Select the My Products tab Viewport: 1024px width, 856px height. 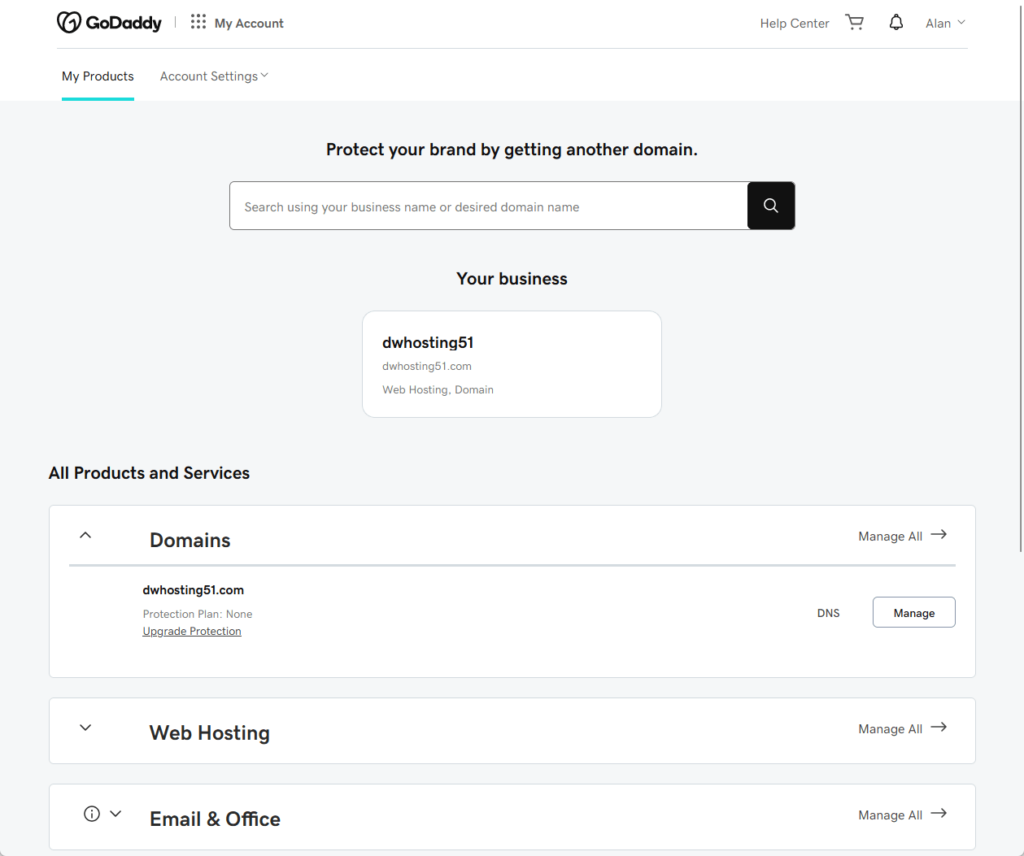click(98, 76)
